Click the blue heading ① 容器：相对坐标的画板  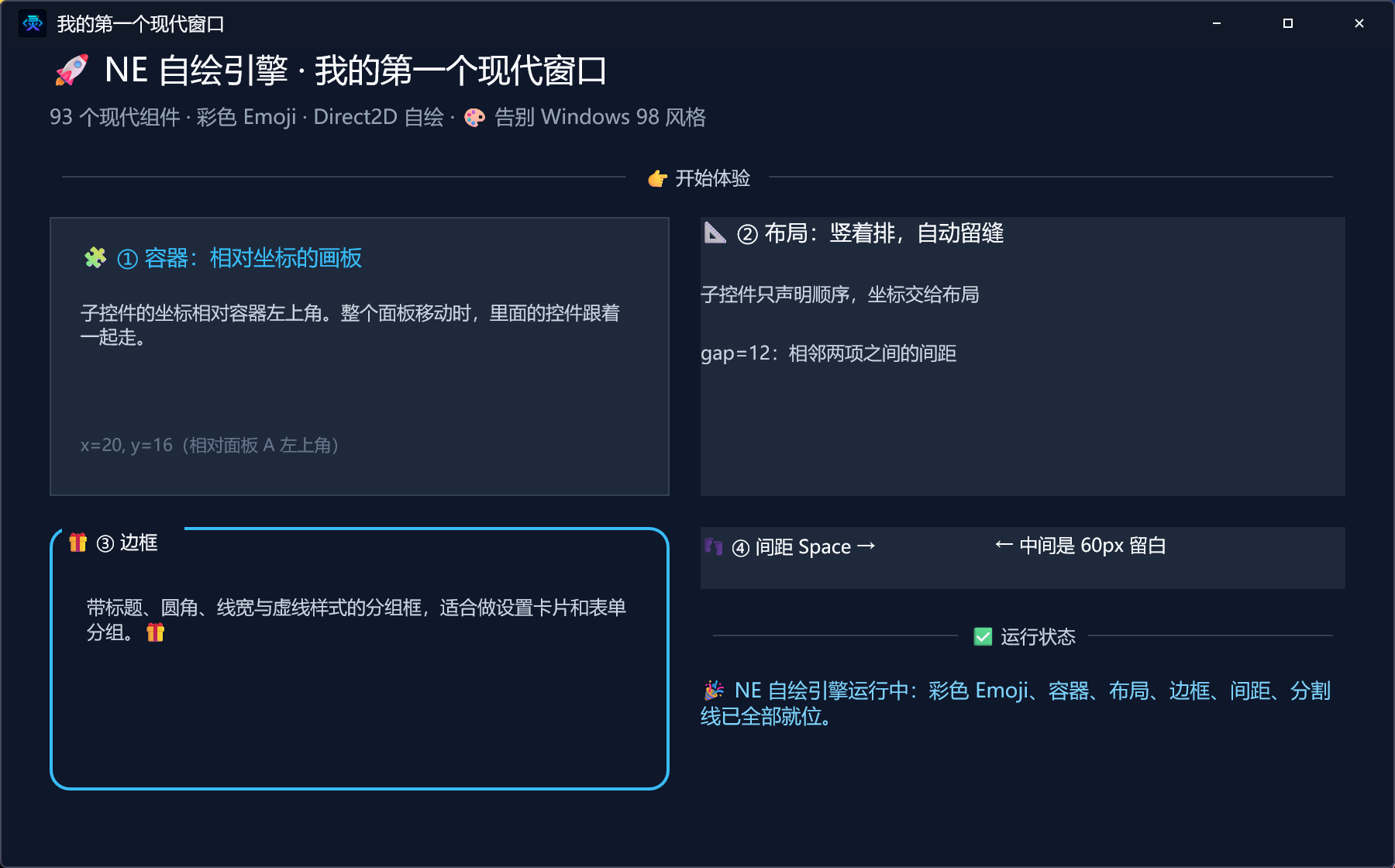click(x=239, y=258)
